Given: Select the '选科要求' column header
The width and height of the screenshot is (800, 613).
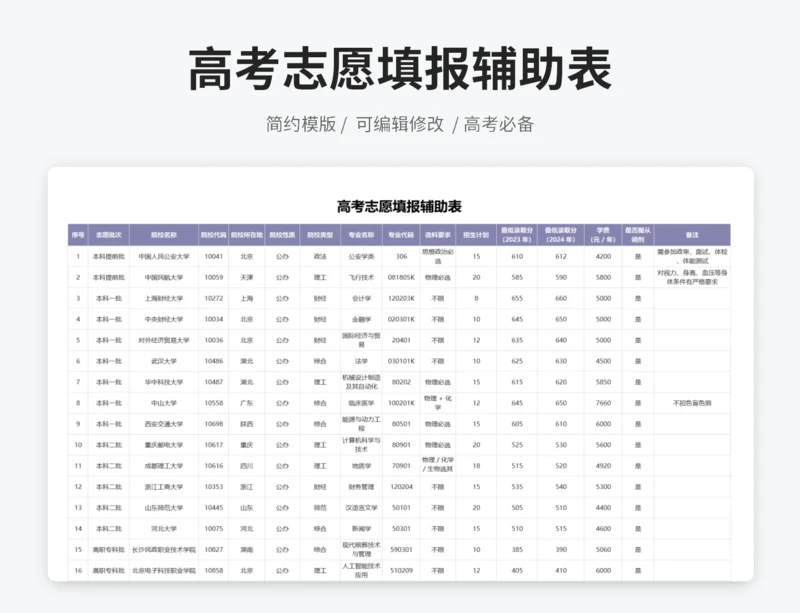Looking at the screenshot, I should (438, 235).
